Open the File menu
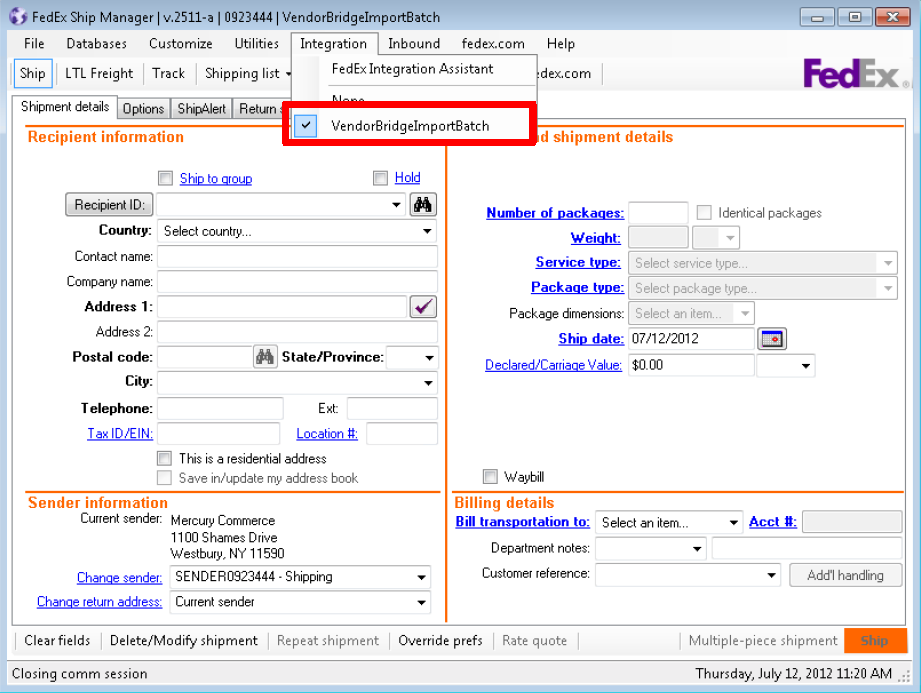Viewport: 921px width, 693px height. pos(34,43)
